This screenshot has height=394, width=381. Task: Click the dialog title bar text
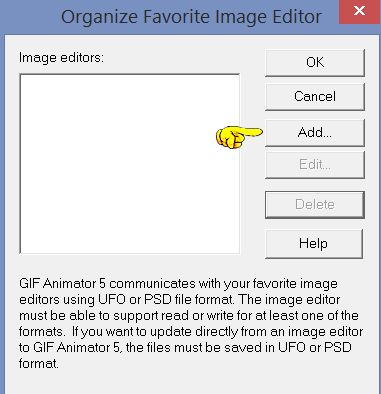tap(191, 17)
